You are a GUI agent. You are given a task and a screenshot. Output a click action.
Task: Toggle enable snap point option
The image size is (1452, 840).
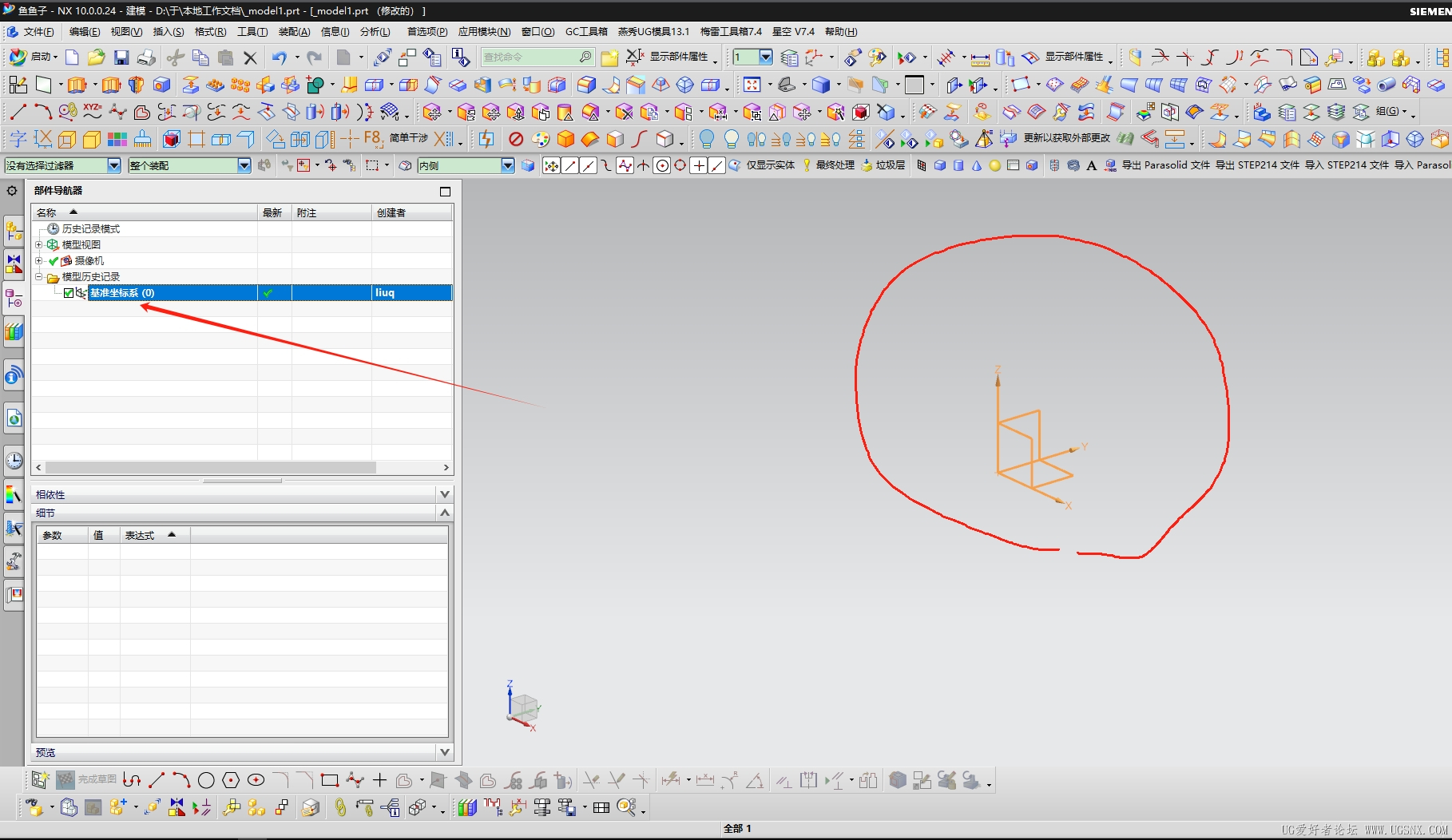tap(551, 165)
